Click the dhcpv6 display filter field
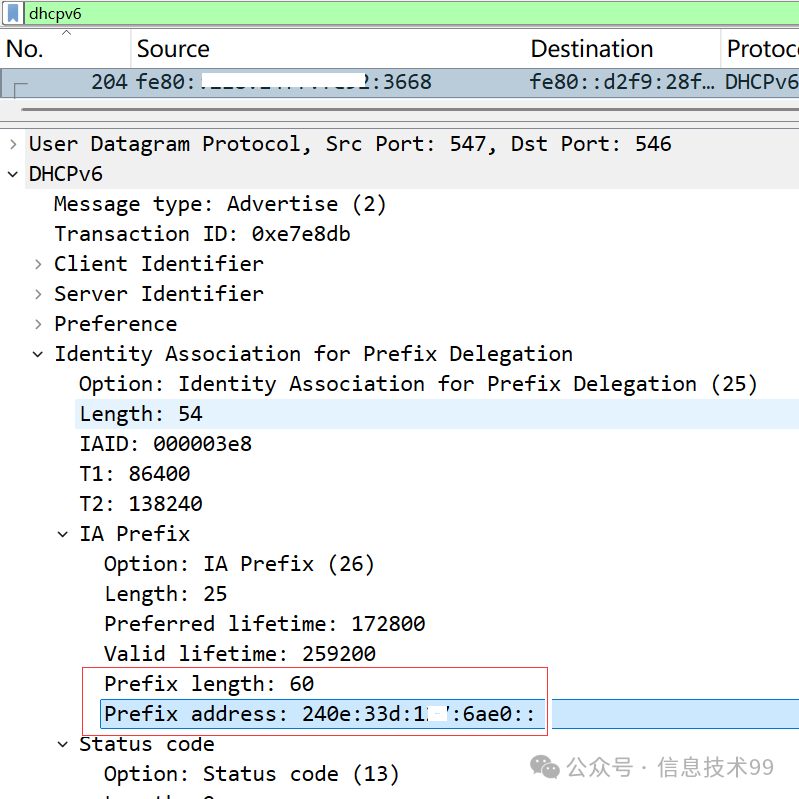Viewport: 799px width, 799px height. (400, 14)
